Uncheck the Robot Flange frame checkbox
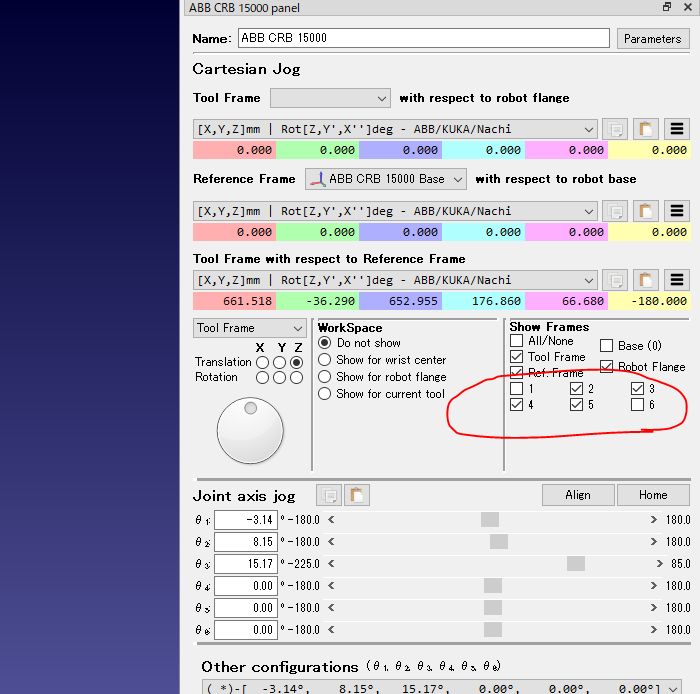 (x=606, y=367)
